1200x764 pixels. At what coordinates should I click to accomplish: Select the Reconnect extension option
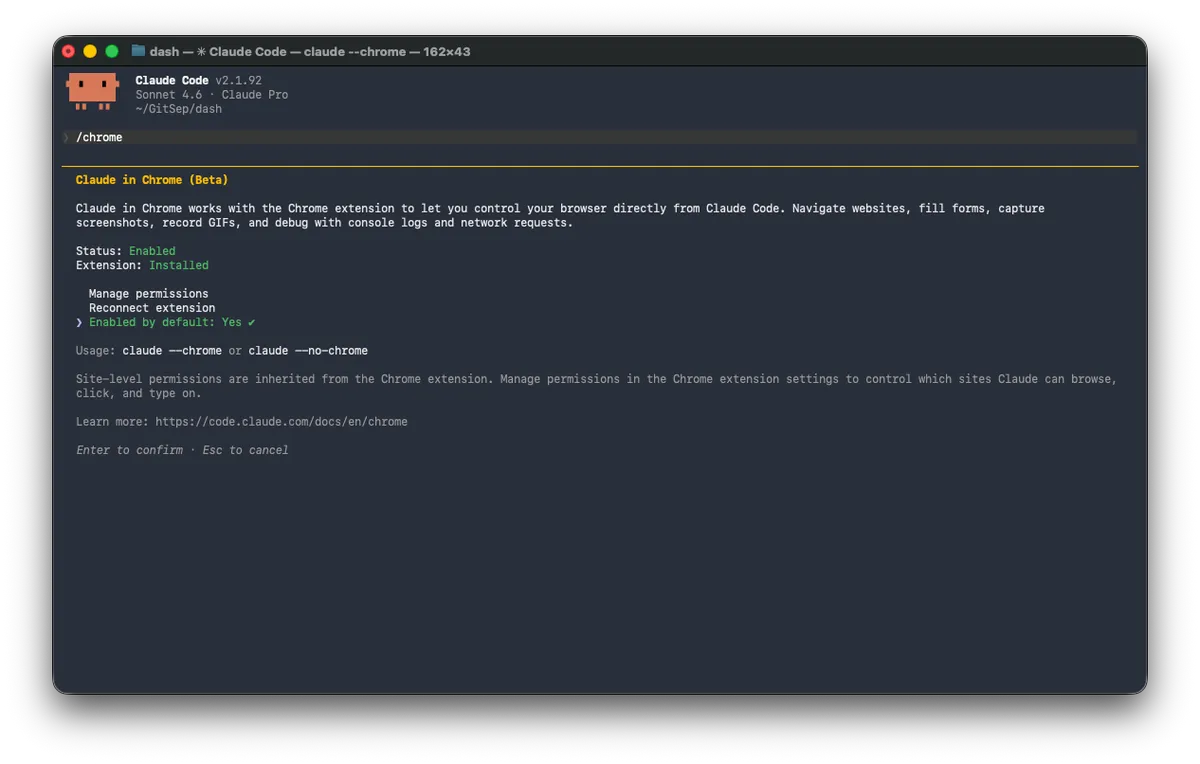pos(151,308)
